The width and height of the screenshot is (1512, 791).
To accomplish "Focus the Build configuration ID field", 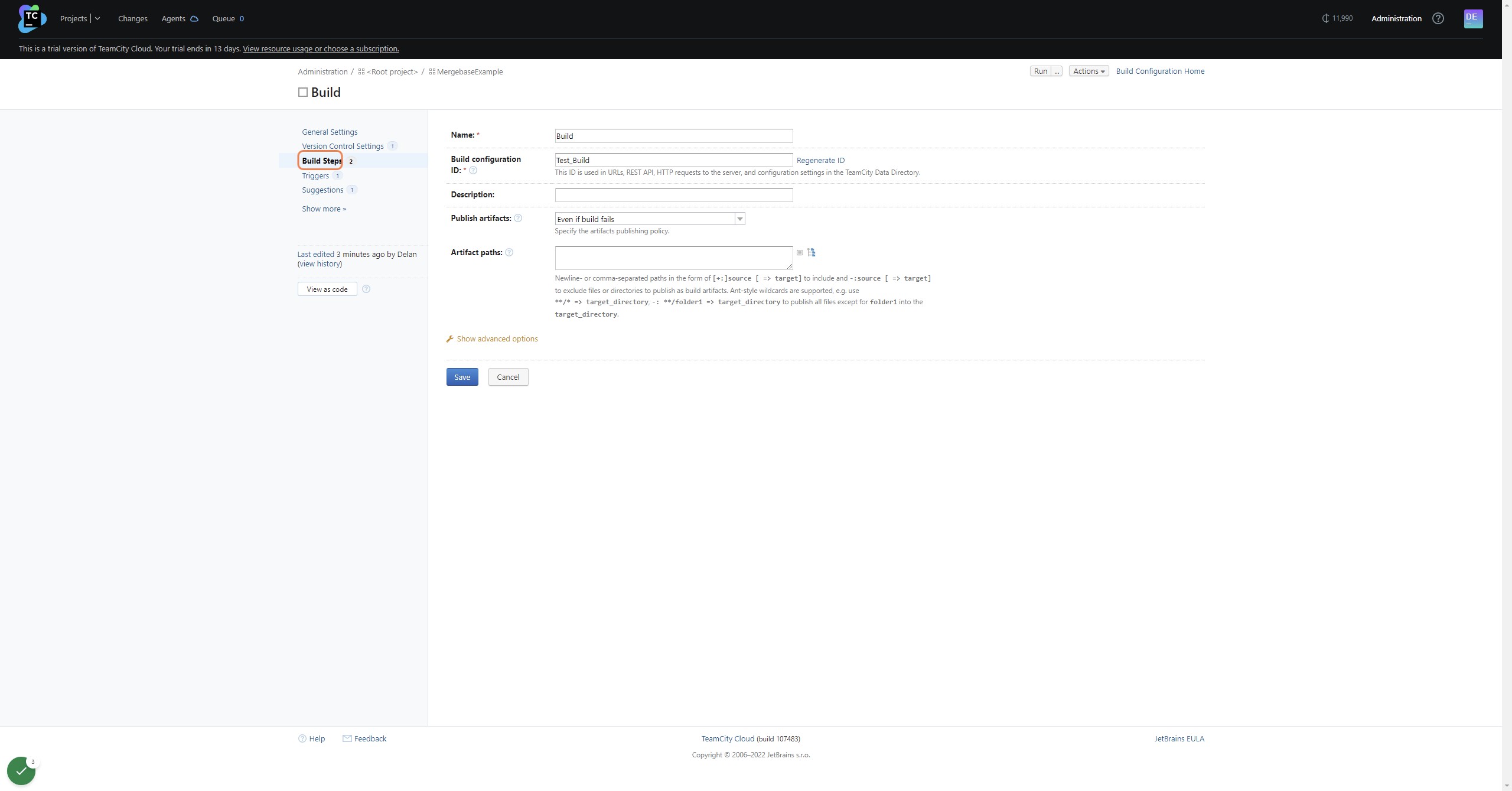I will click(674, 160).
